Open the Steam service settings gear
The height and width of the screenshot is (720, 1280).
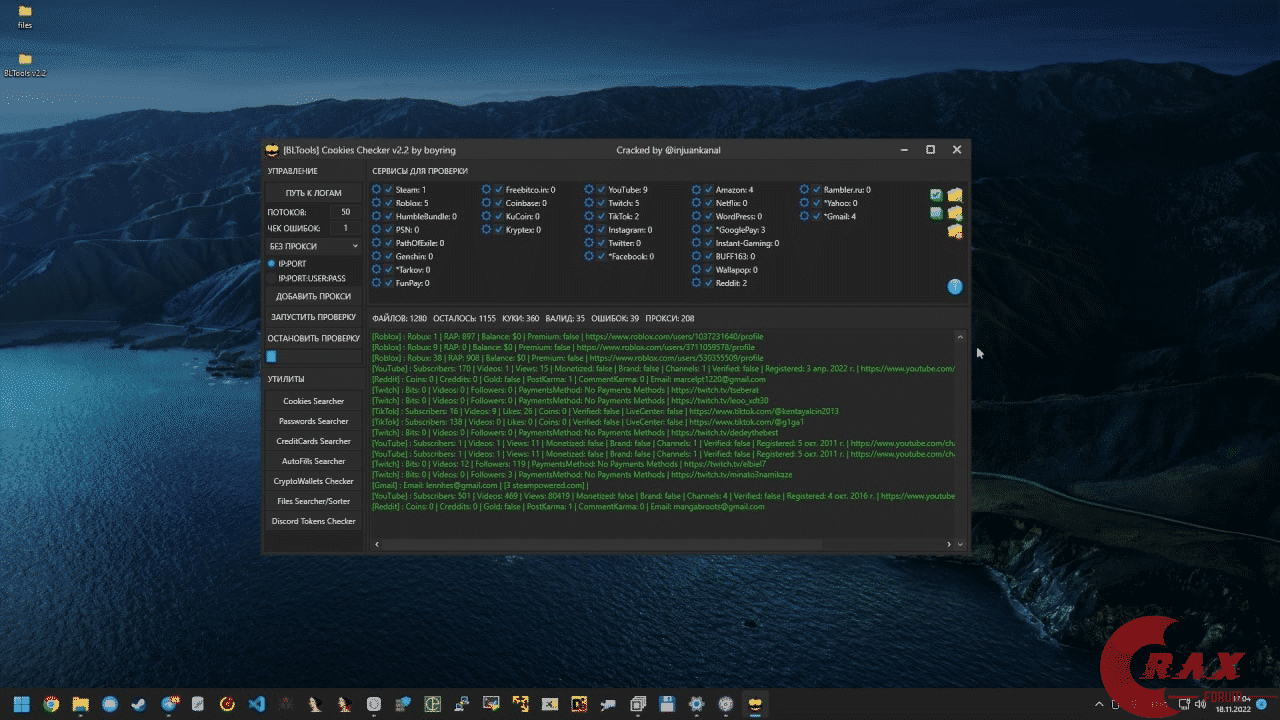(377, 190)
